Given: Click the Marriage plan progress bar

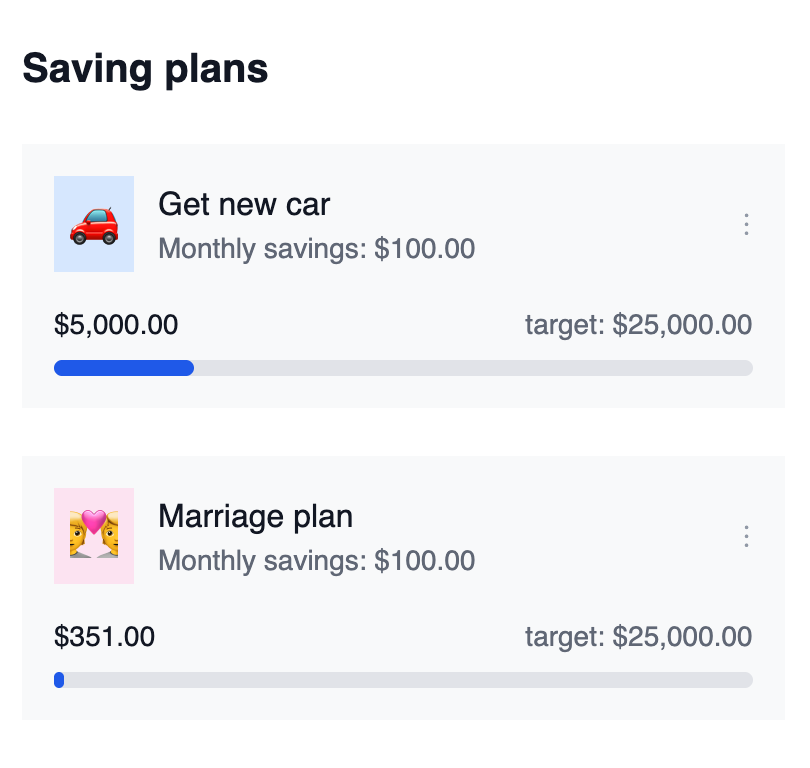Looking at the screenshot, I should coord(403,680).
